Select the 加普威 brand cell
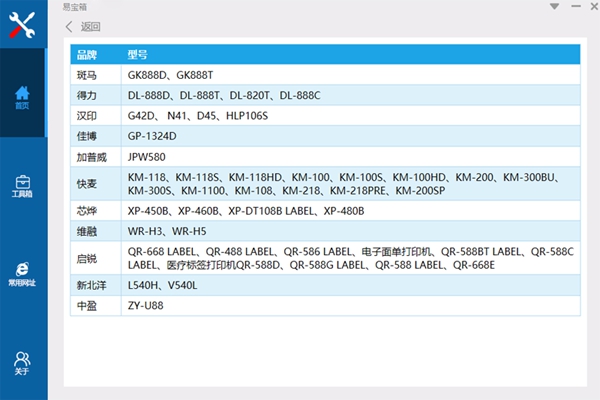This screenshot has width=600, height=400. coord(96,157)
